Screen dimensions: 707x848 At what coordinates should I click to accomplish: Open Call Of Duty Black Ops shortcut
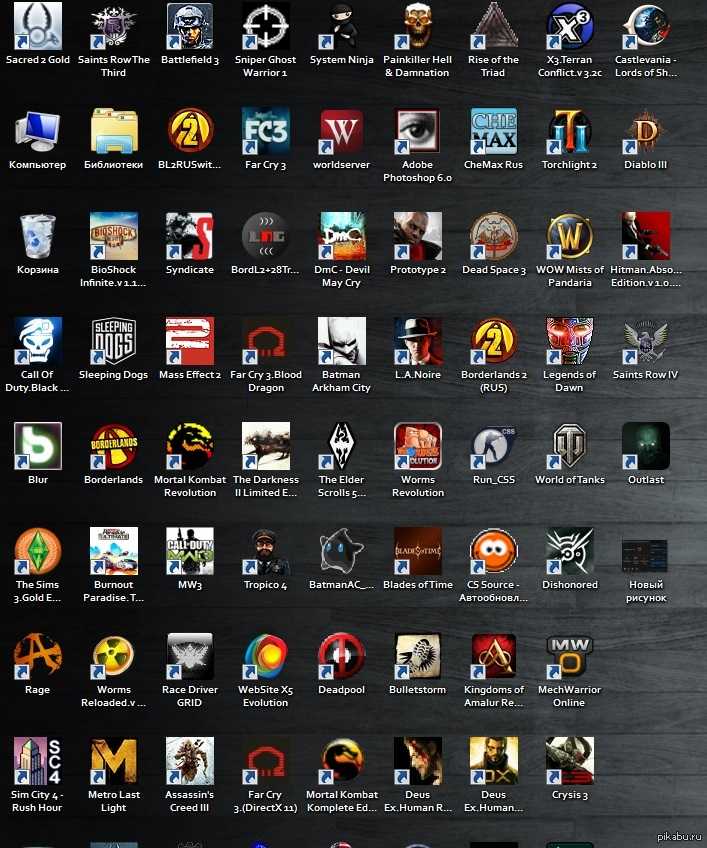38,341
